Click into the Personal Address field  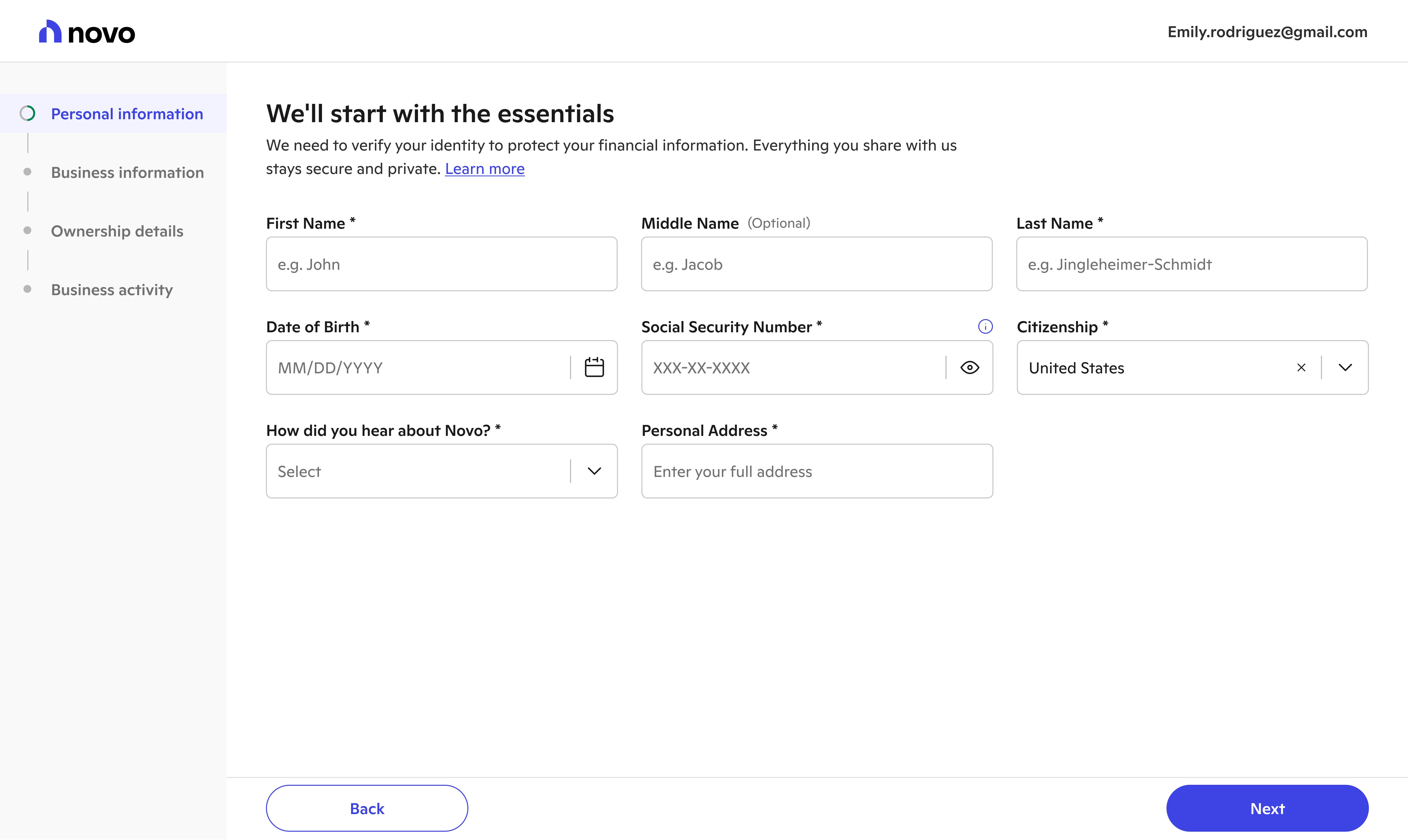817,471
